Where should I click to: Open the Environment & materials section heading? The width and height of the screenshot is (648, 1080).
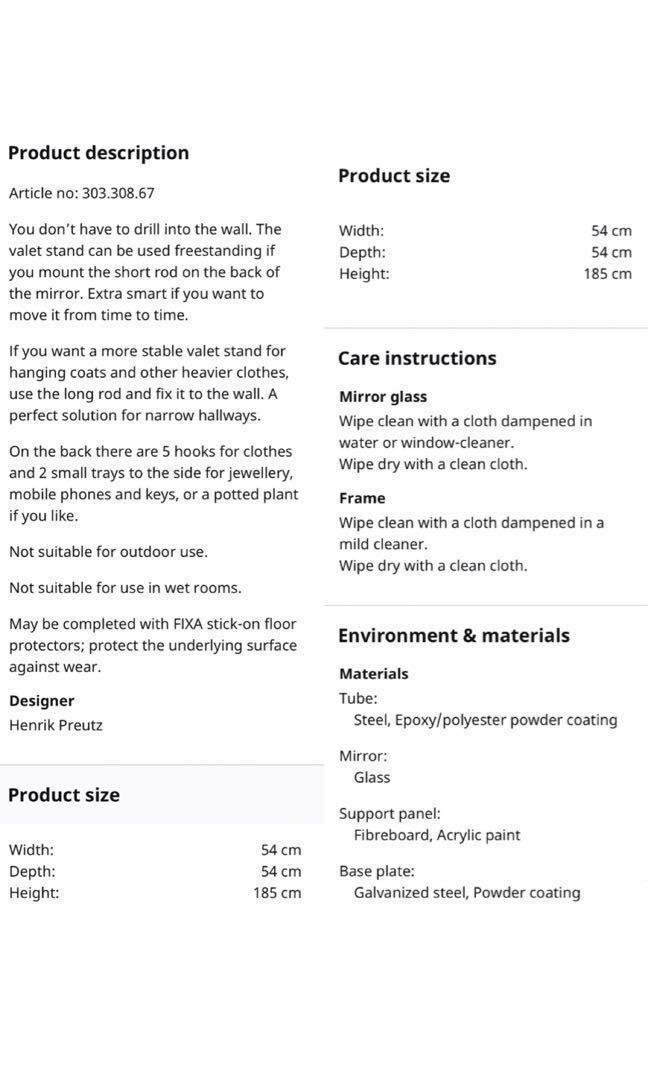(x=454, y=635)
